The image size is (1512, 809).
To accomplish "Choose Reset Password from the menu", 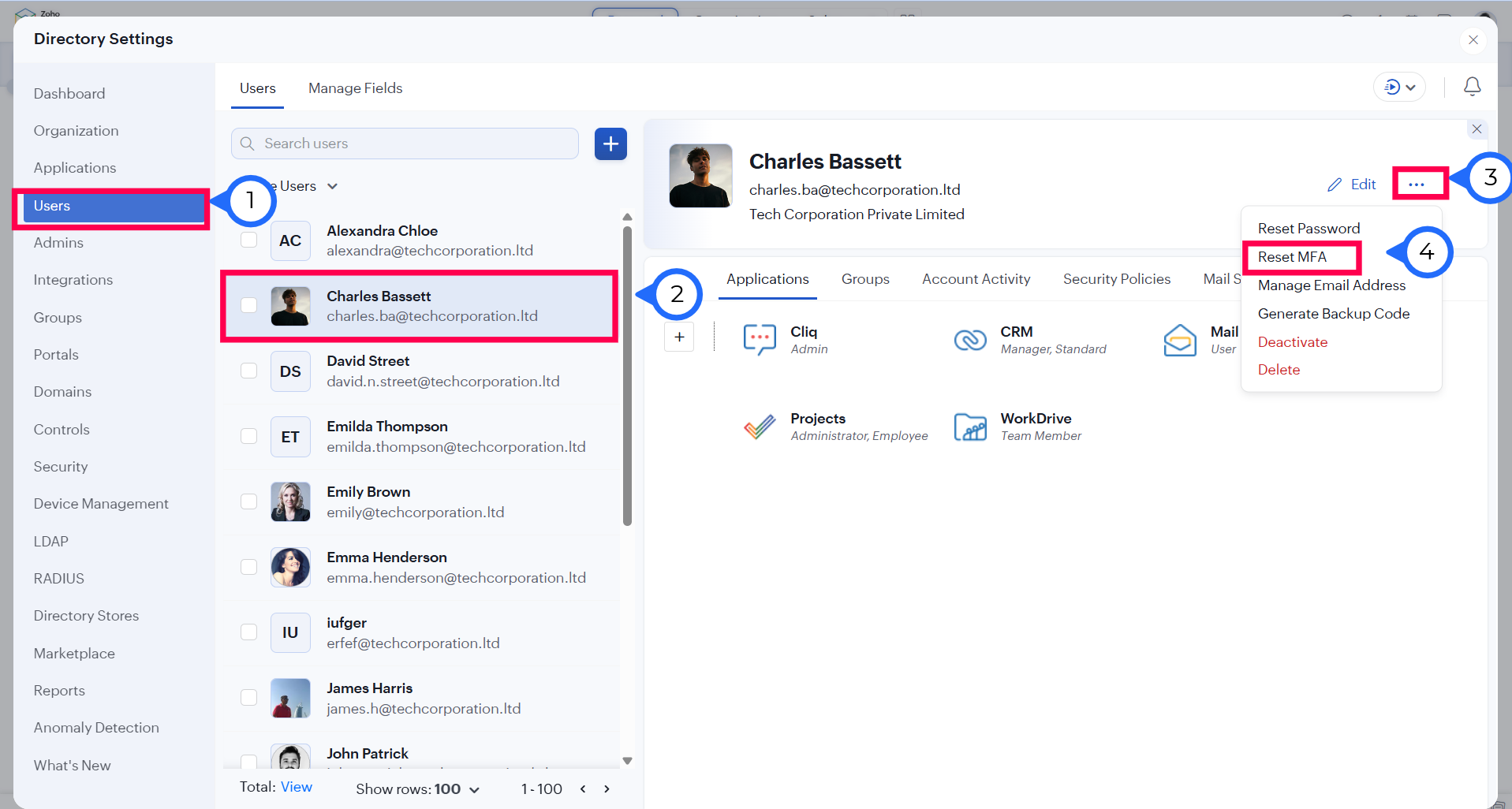I will point(1309,229).
